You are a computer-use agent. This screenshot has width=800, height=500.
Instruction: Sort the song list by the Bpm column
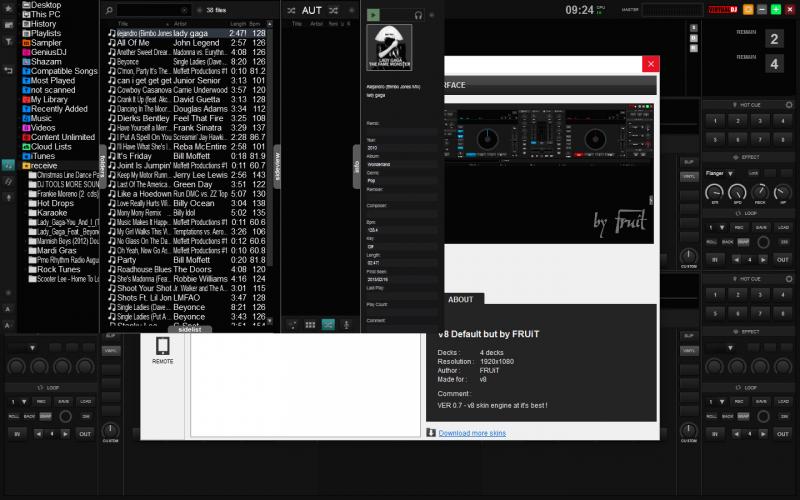coord(255,24)
